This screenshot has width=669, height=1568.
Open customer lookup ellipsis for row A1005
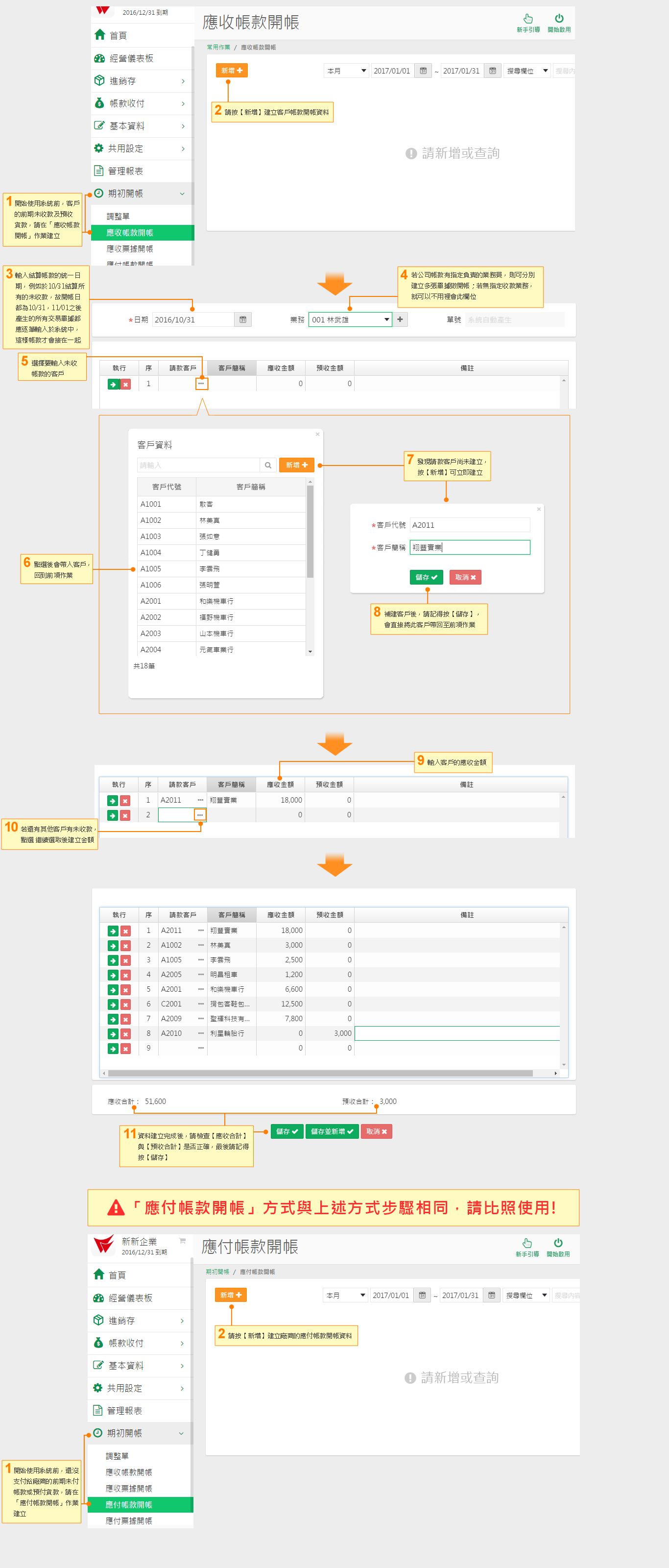pos(201,960)
